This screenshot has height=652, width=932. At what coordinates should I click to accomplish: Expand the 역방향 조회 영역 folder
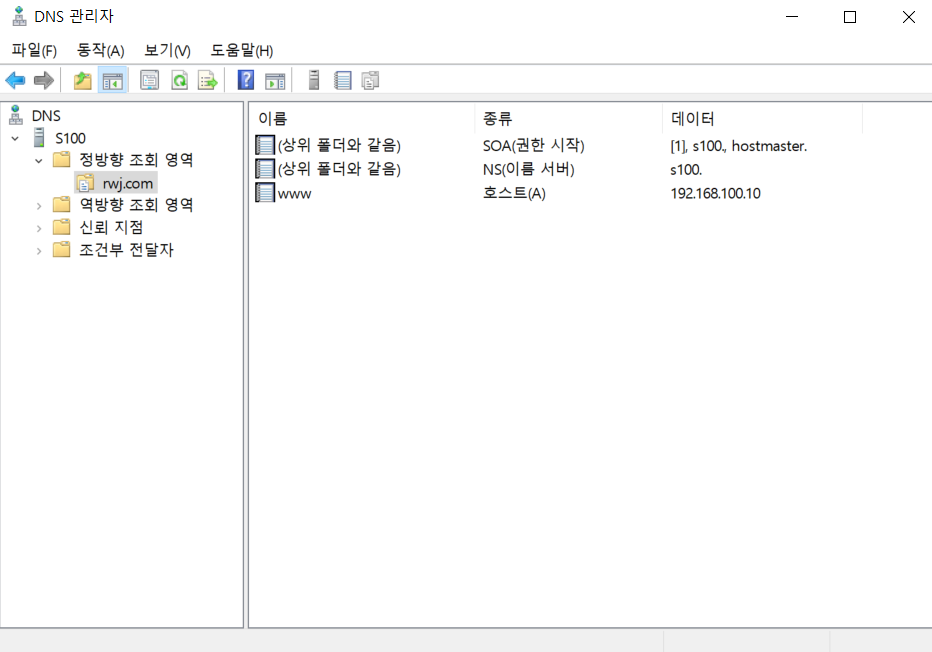(39, 206)
